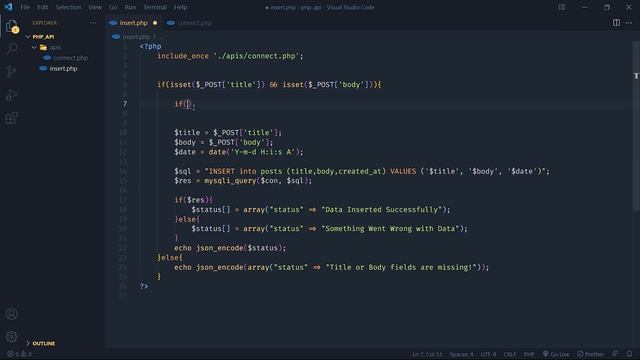The image size is (640, 360).
Task: Open the File menu
Action: (25, 7)
